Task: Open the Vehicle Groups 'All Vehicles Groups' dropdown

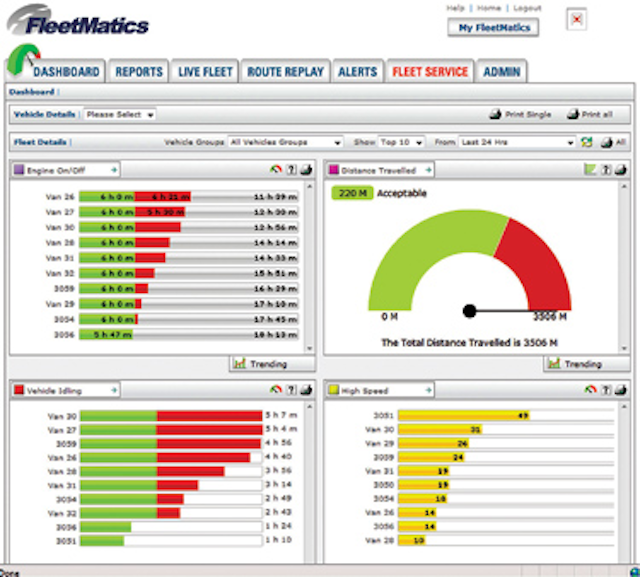Action: (285, 142)
